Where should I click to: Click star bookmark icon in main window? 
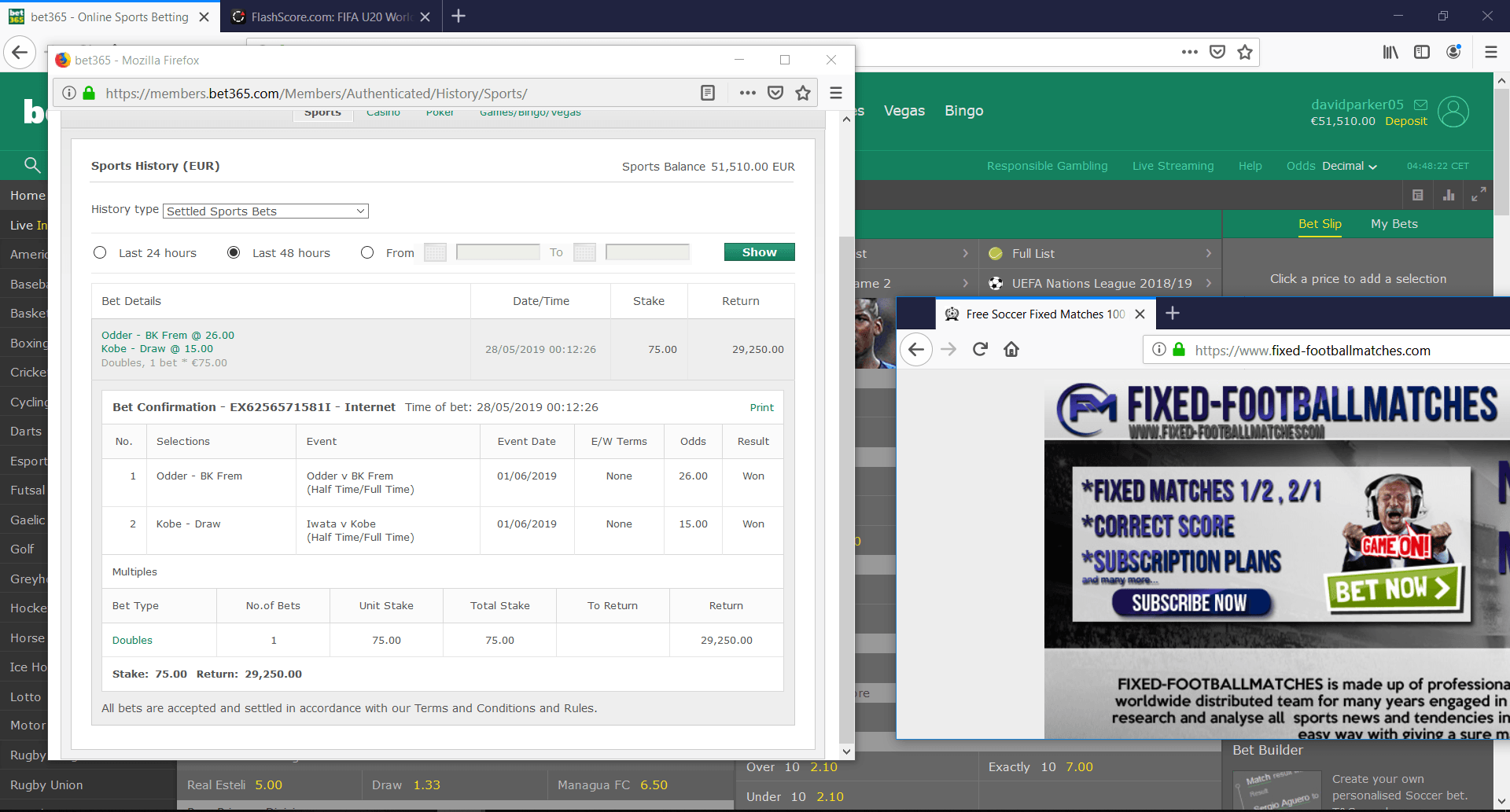point(1245,52)
